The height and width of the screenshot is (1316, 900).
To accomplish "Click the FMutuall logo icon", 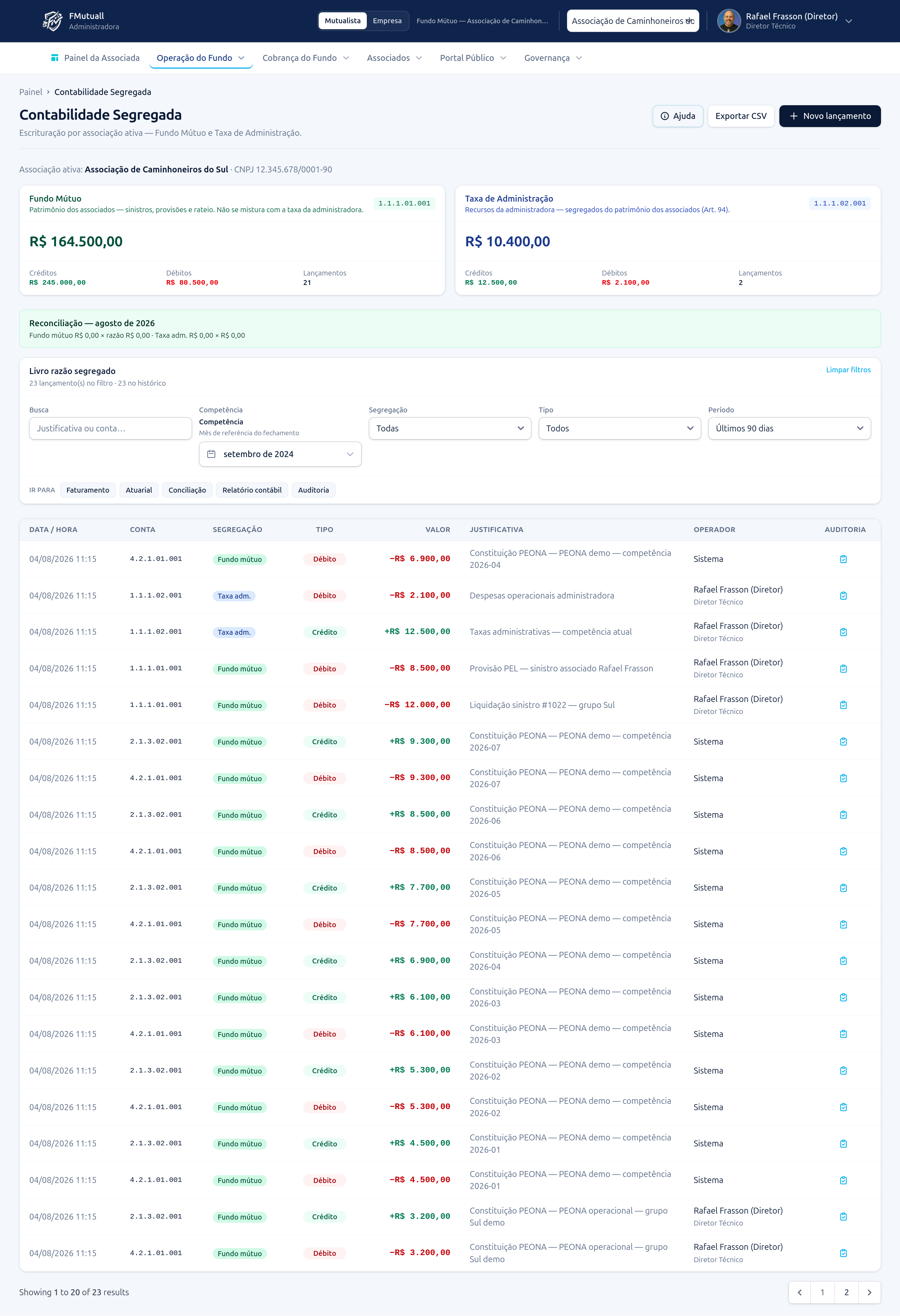I will click(x=52, y=21).
